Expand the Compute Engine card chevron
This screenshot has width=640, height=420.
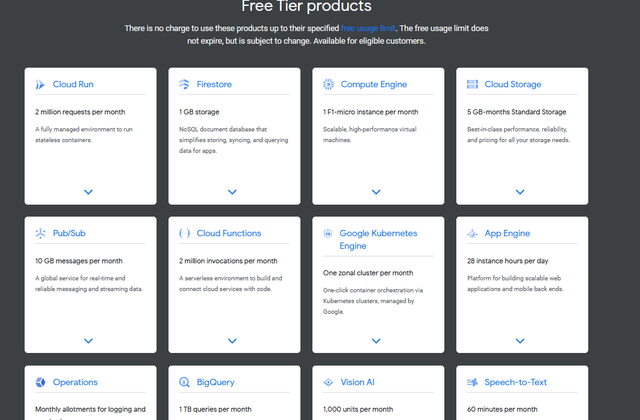[x=376, y=192]
